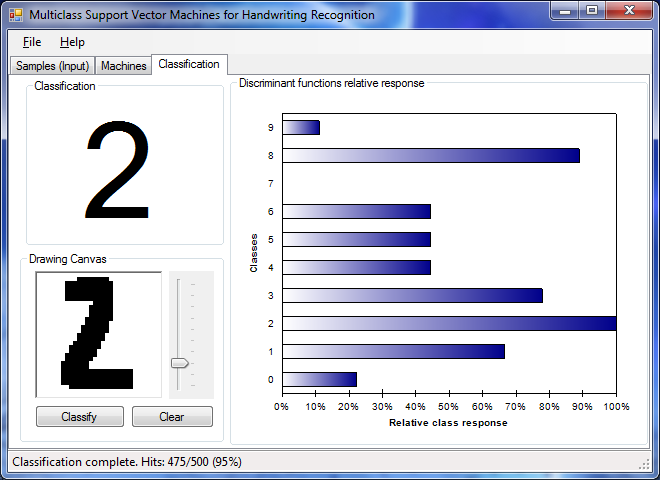The width and height of the screenshot is (660, 480).
Task: Maximize the application window
Action: pyautogui.click(x=592, y=11)
